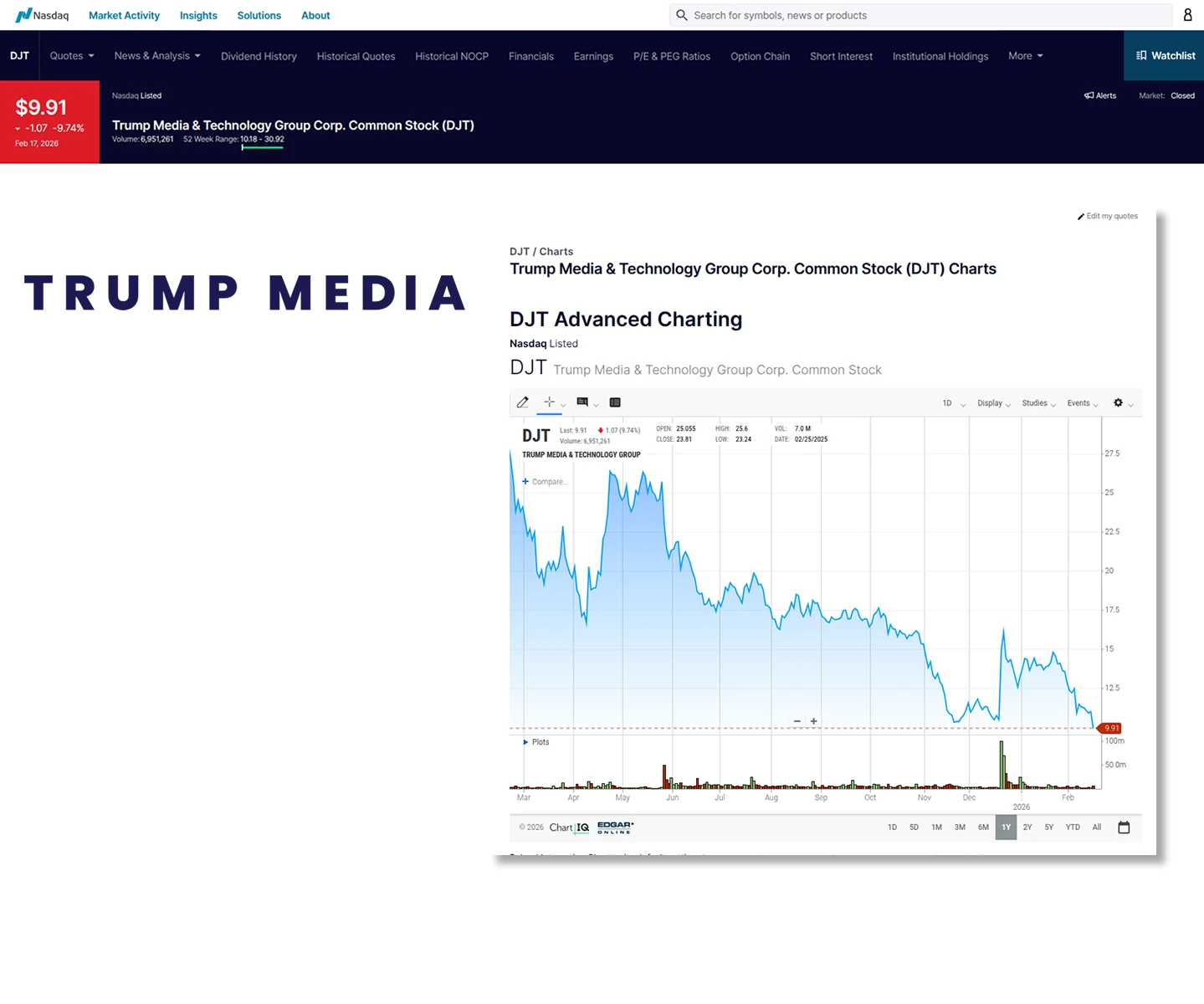Open the Display dropdown

994,403
